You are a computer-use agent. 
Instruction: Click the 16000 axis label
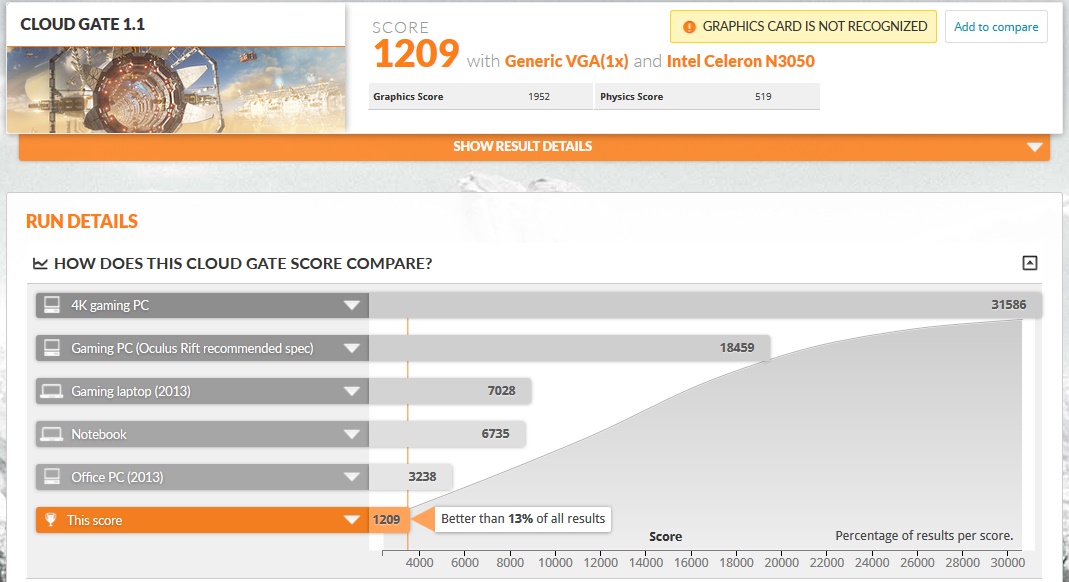pos(691,563)
